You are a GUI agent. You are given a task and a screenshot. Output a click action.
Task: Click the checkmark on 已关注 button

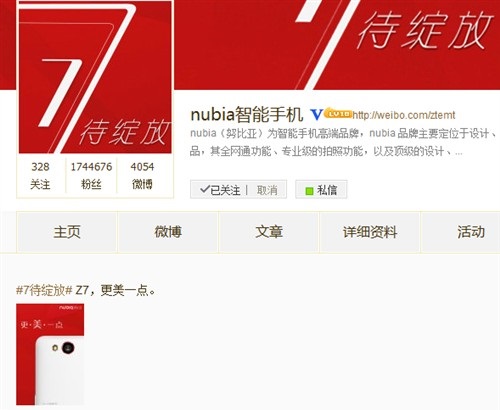click(x=204, y=190)
